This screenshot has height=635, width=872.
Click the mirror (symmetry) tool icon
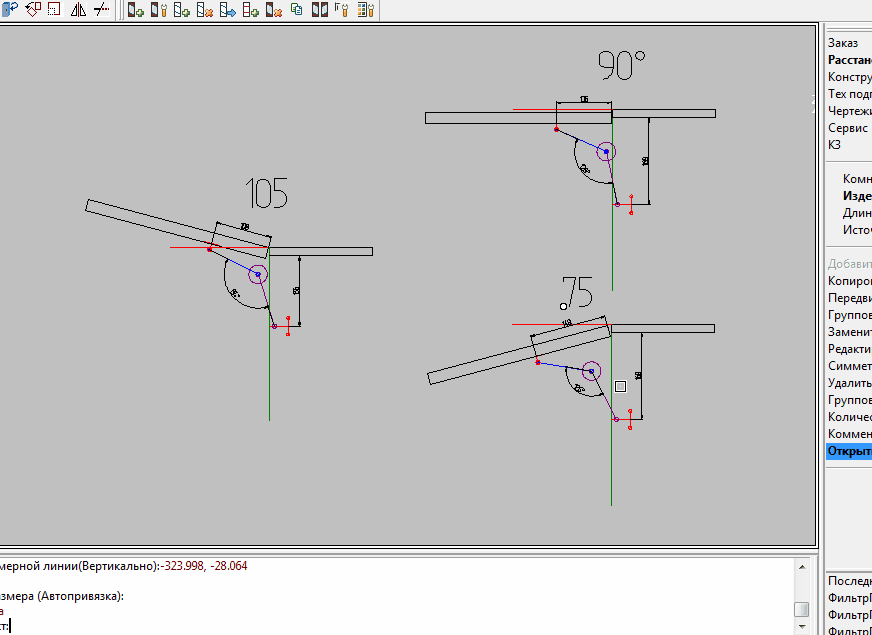coord(78,9)
